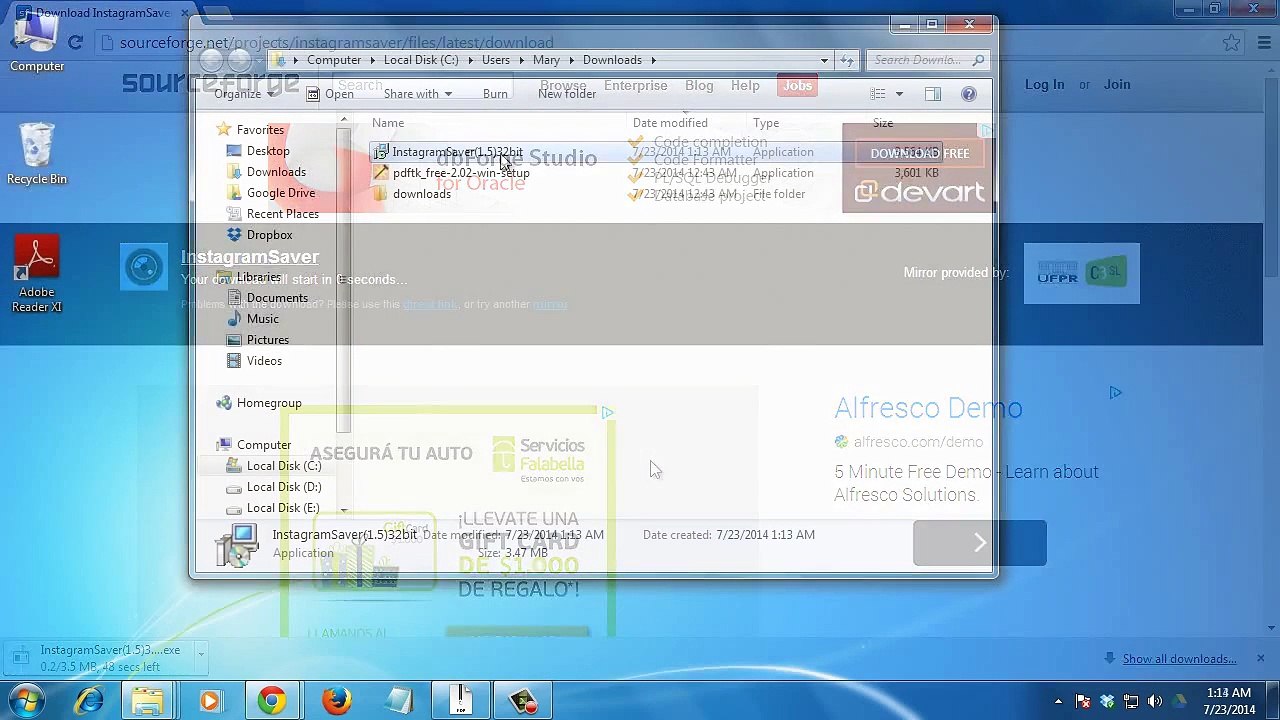Open the address bar history dropdown

[x=824, y=60]
